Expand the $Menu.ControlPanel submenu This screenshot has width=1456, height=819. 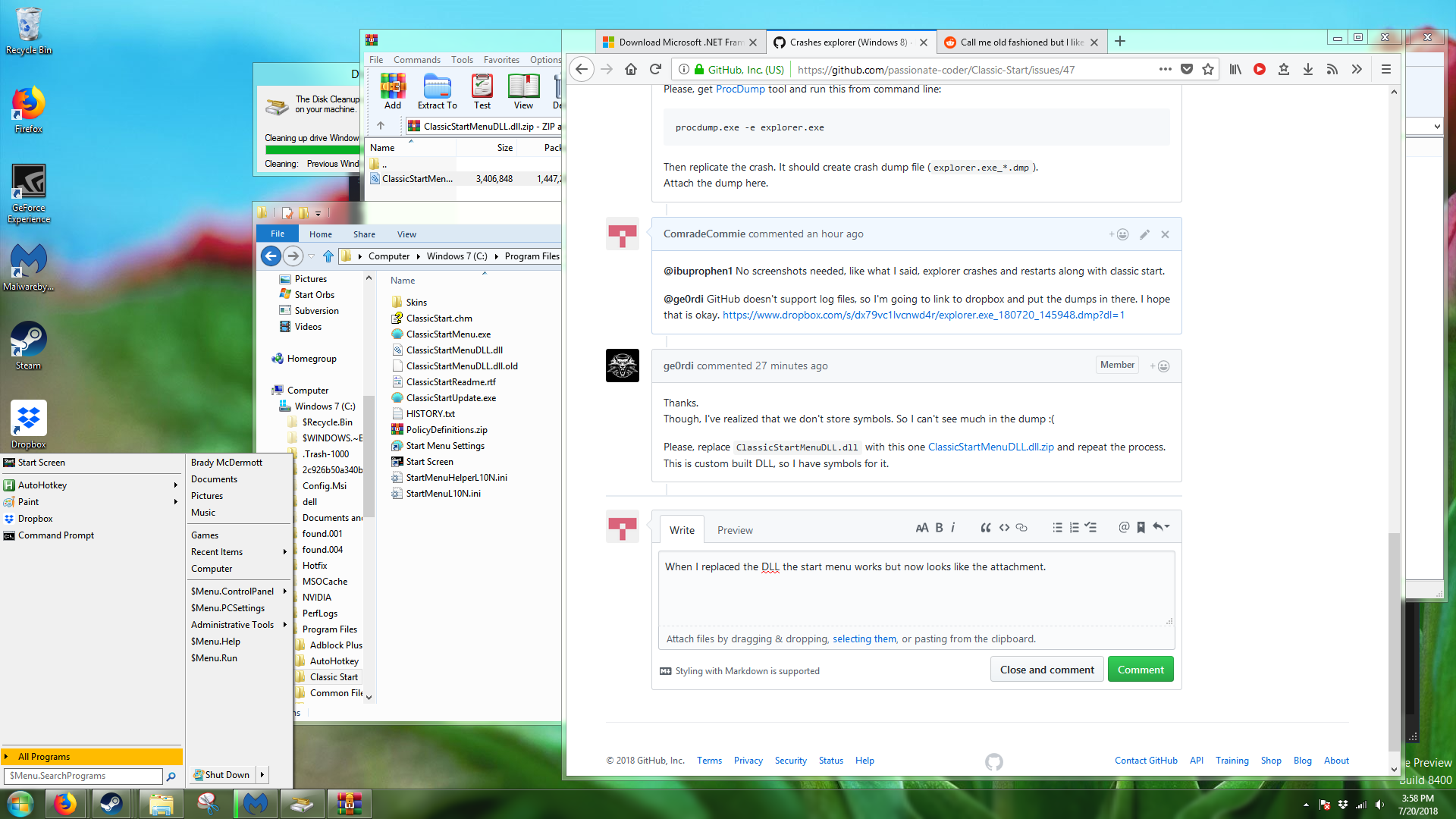pos(284,591)
